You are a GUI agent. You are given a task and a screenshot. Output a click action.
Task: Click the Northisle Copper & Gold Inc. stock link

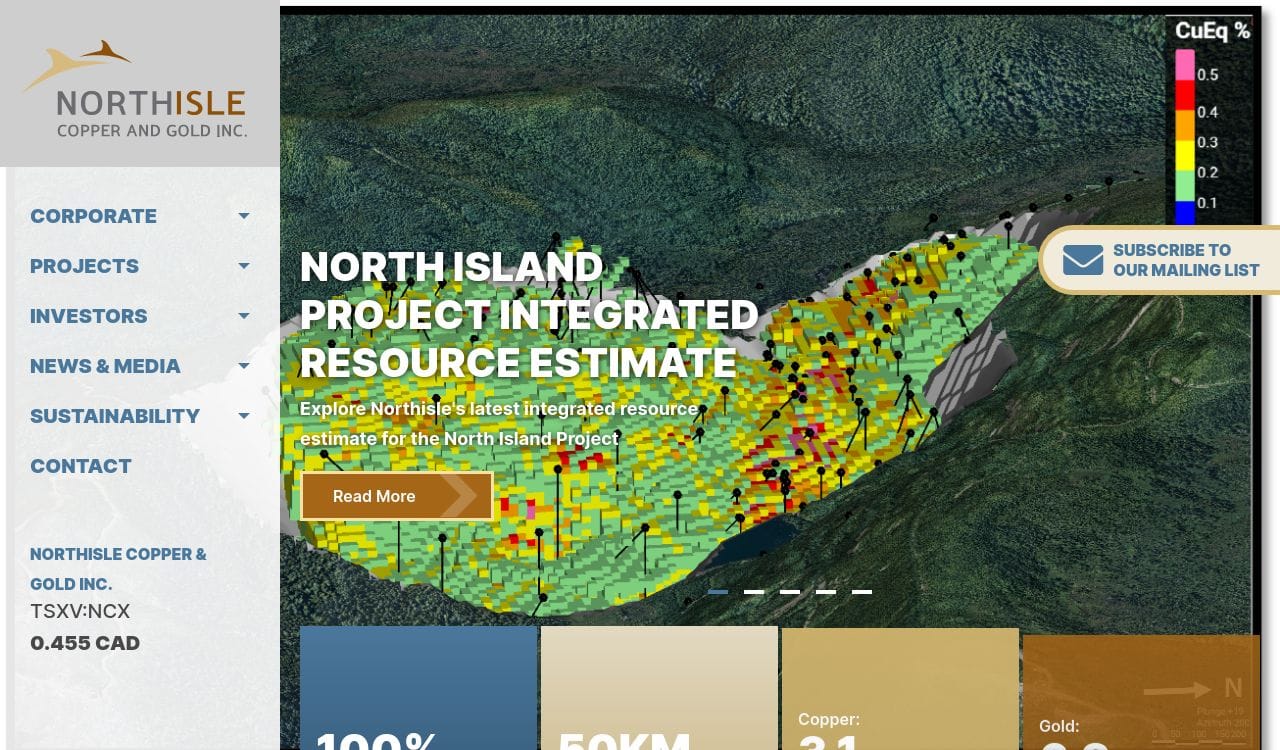coord(118,568)
